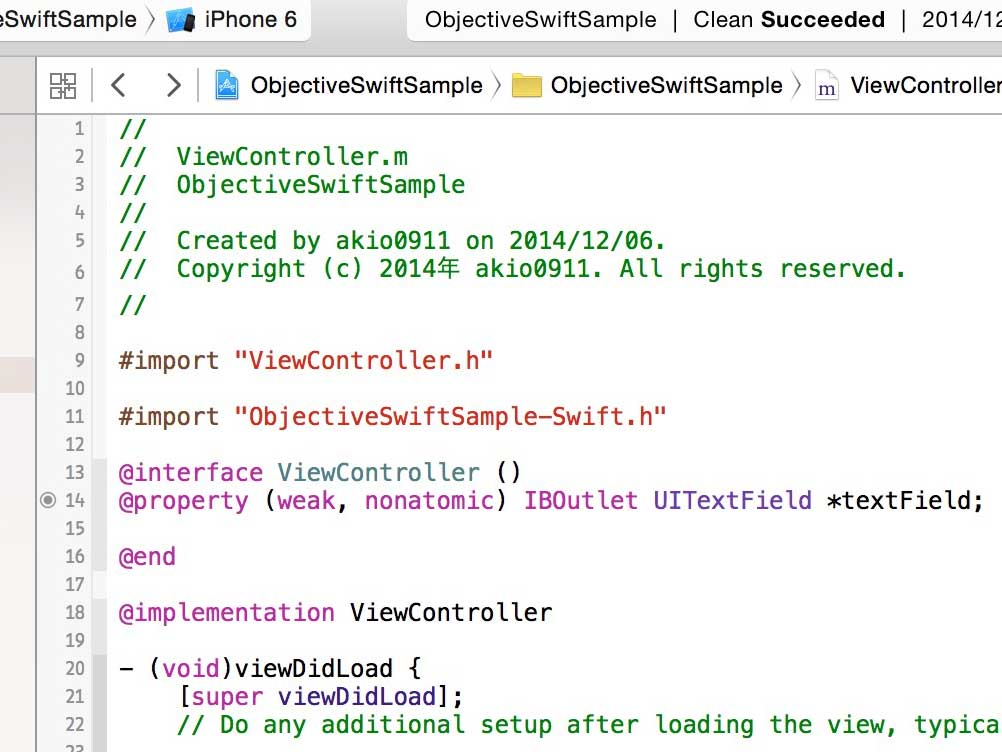Click the ObjectiveSwiftSample project file icon
The width and height of the screenshot is (1002, 752).
(226, 85)
